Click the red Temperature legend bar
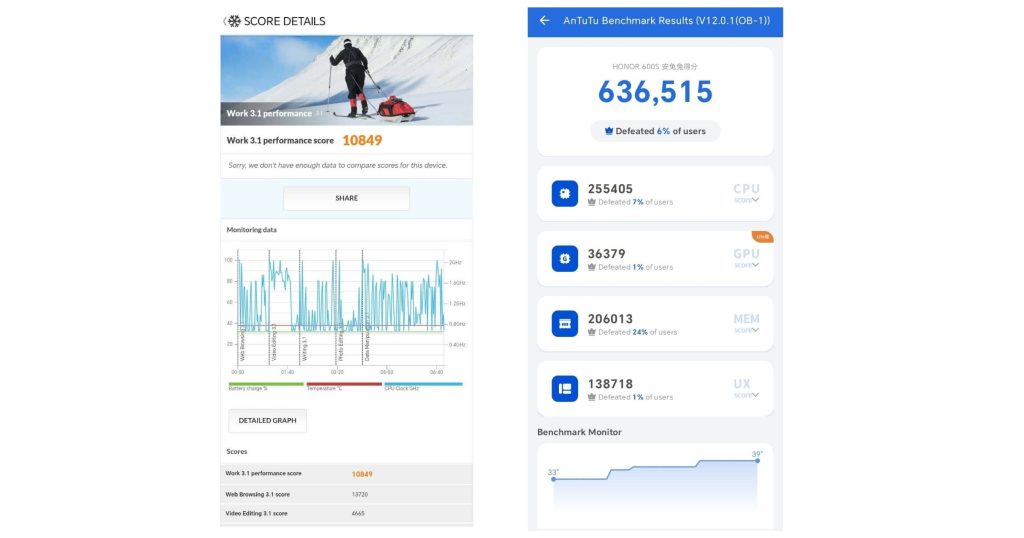Image resolution: width=1024 pixels, height=538 pixels. coord(344,385)
